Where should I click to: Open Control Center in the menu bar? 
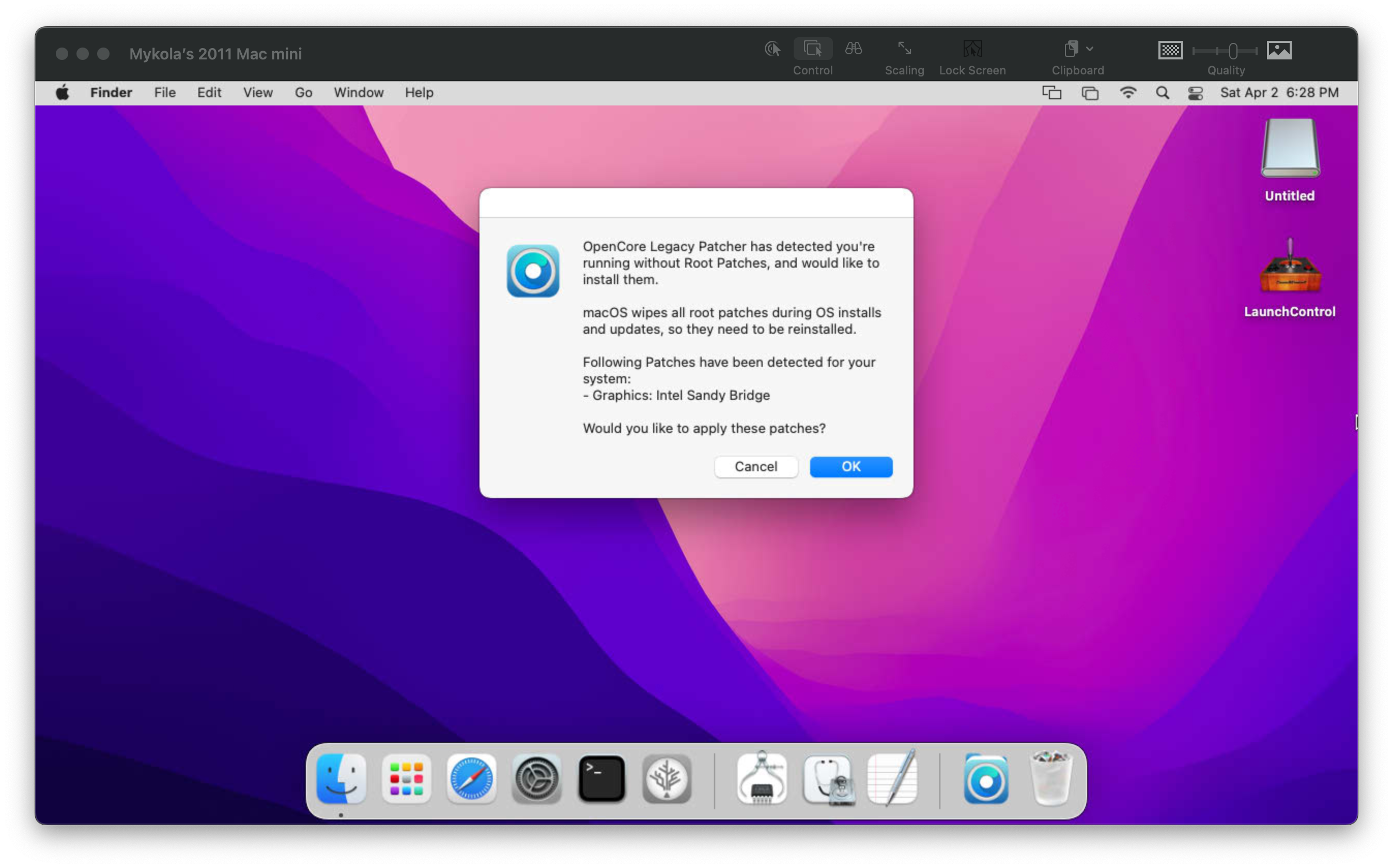[x=1195, y=93]
